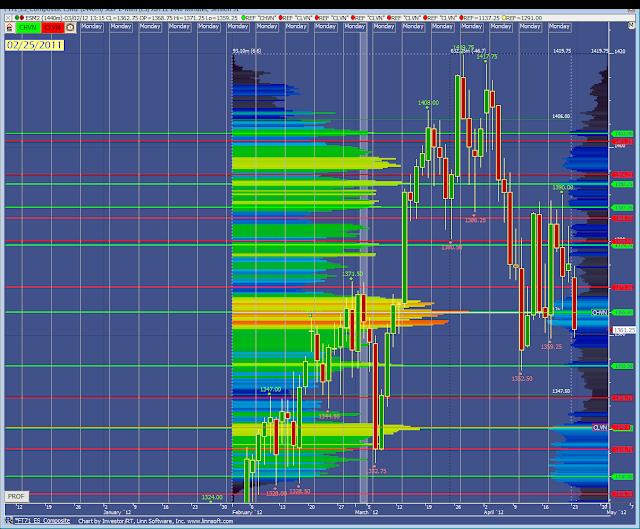
Task: Click the 1347.00 green price label
Action: tap(270, 389)
